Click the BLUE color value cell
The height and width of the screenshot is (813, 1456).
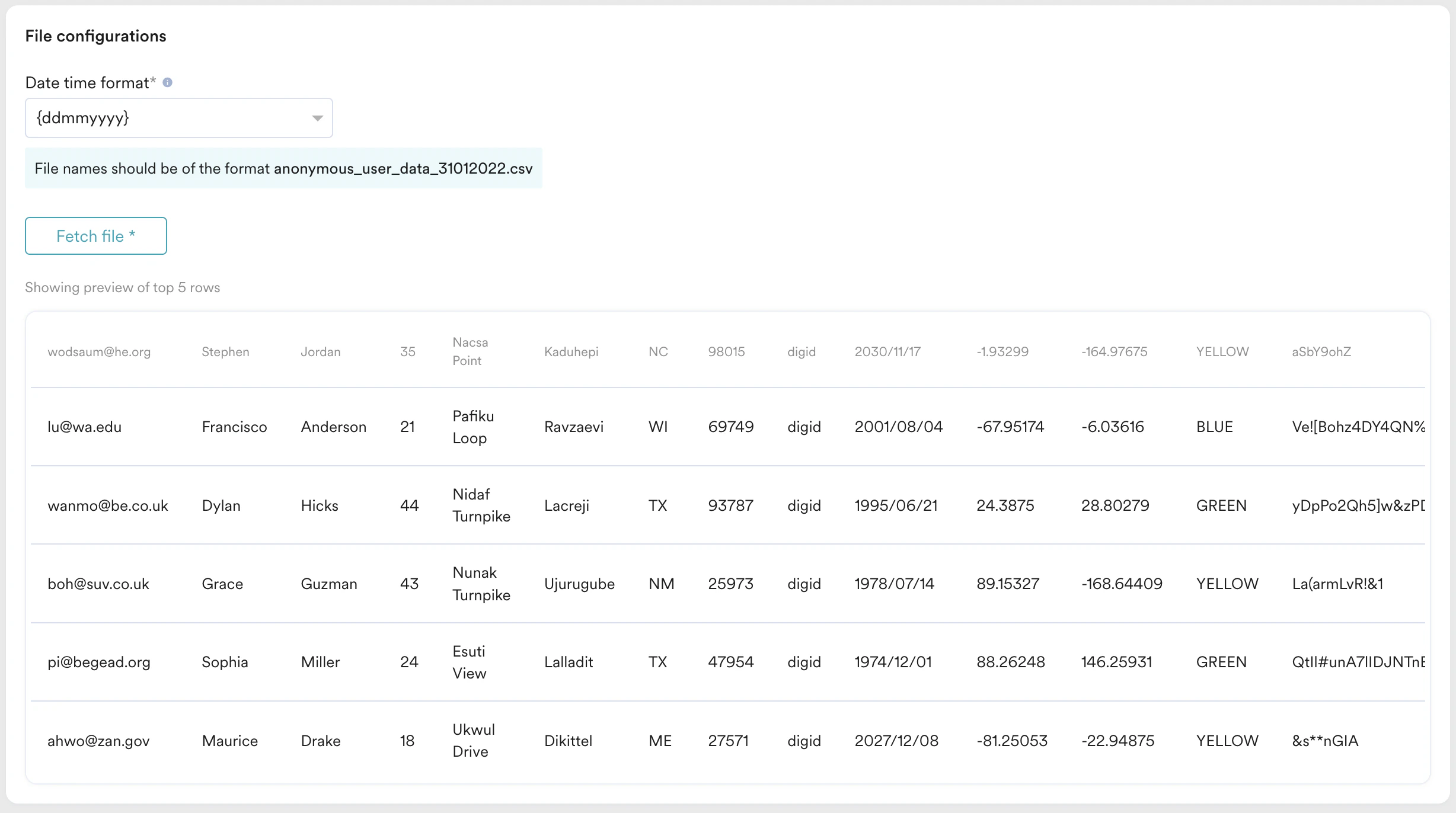tap(1214, 427)
